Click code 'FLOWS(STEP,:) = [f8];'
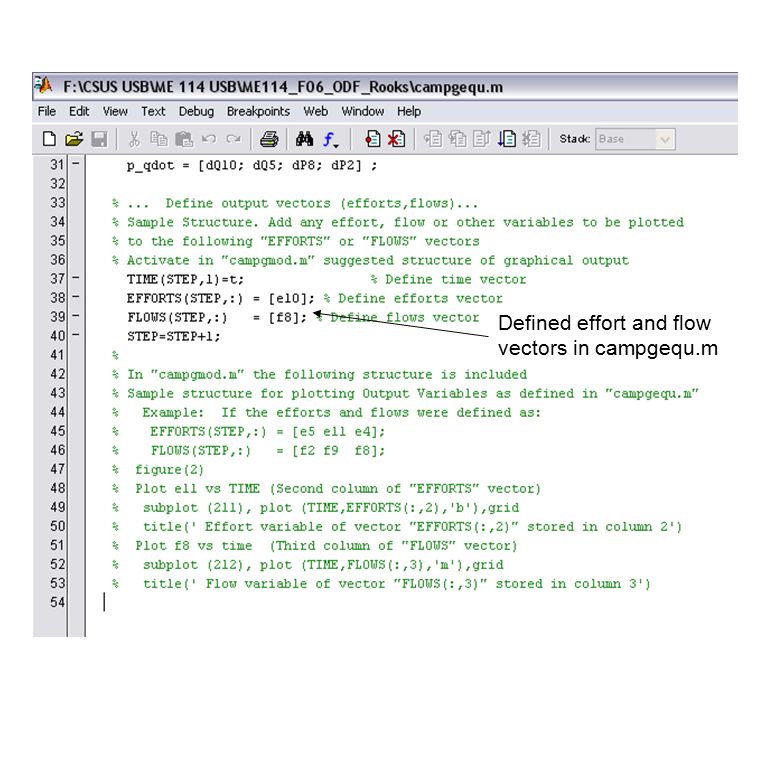 [217, 317]
